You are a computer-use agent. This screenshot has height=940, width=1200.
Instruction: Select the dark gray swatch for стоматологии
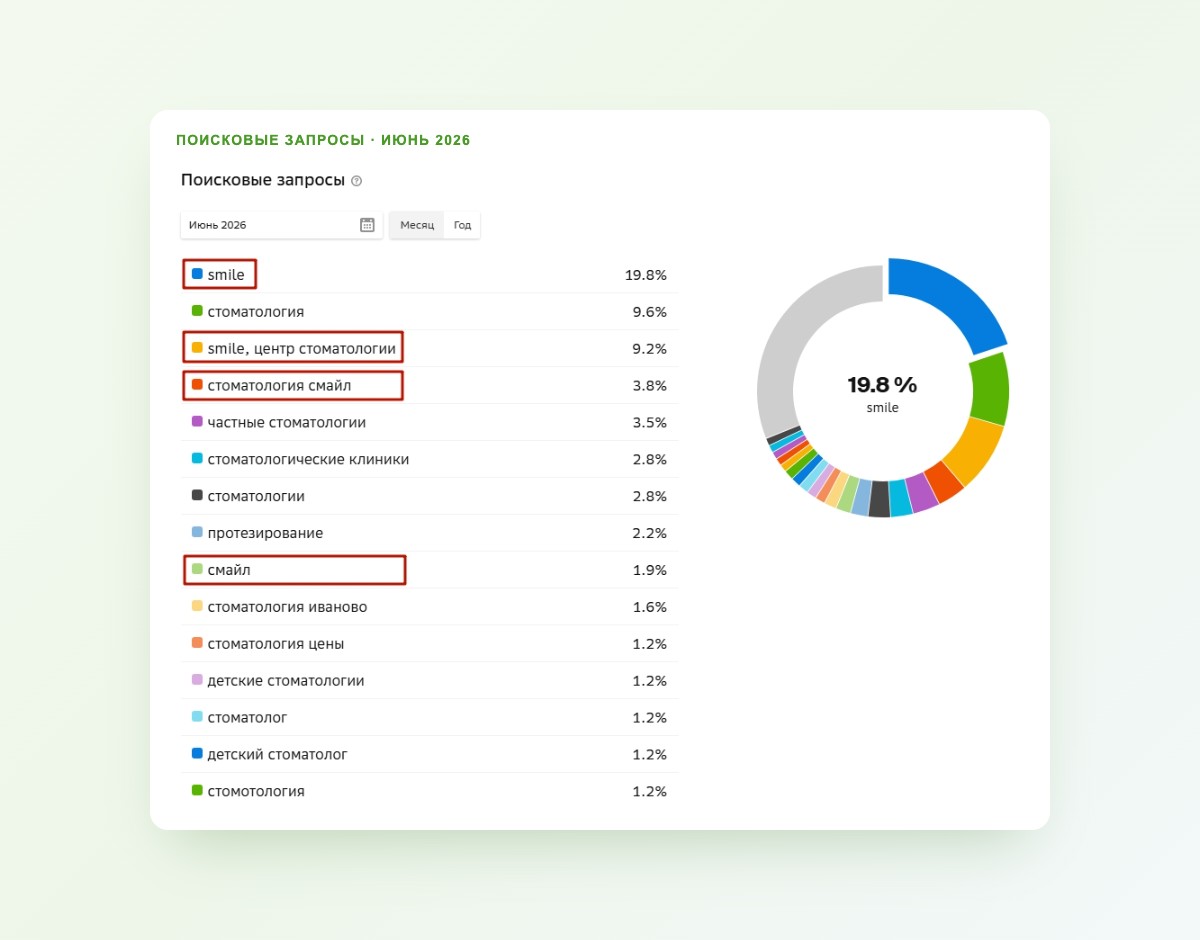tap(197, 496)
